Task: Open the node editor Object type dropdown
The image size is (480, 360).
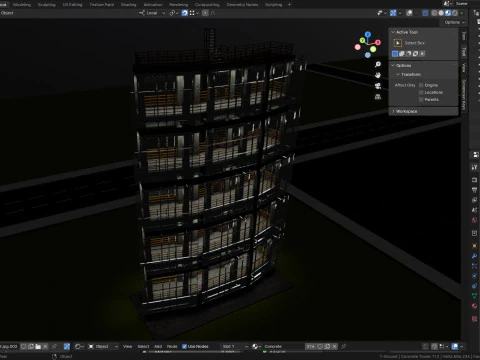Action: point(103,347)
